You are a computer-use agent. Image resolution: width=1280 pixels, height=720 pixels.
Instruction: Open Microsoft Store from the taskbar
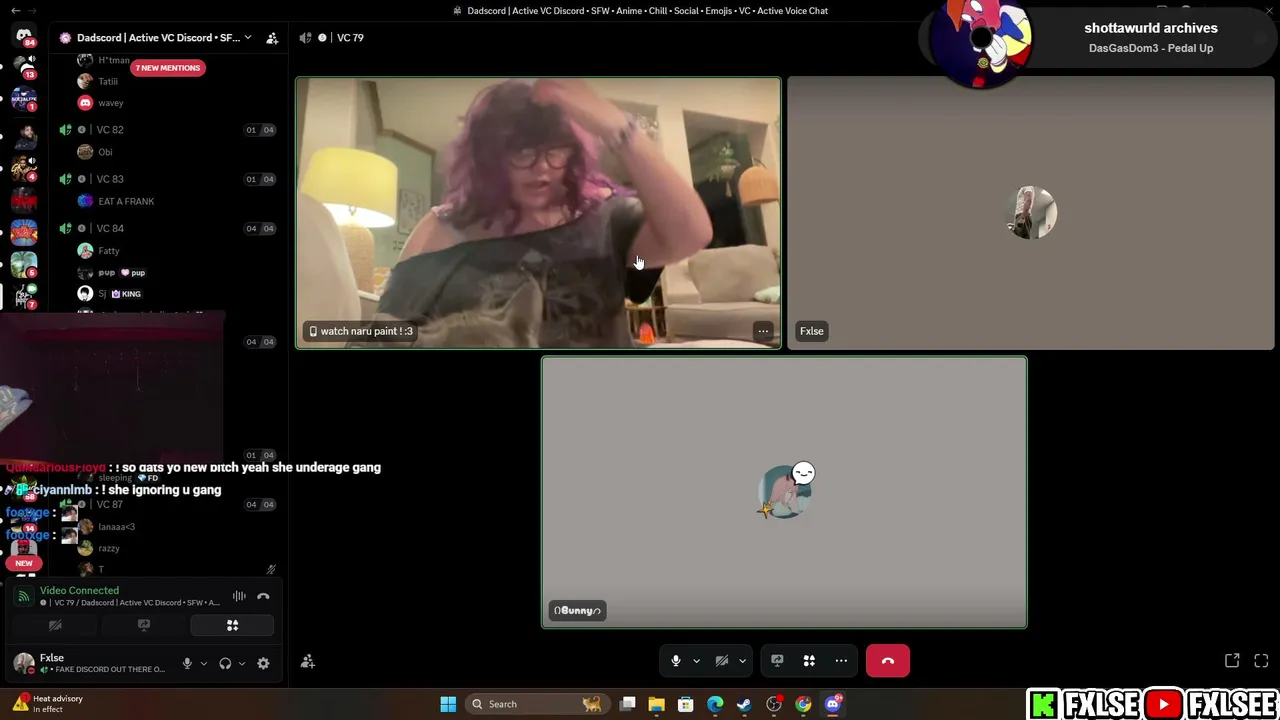click(686, 704)
